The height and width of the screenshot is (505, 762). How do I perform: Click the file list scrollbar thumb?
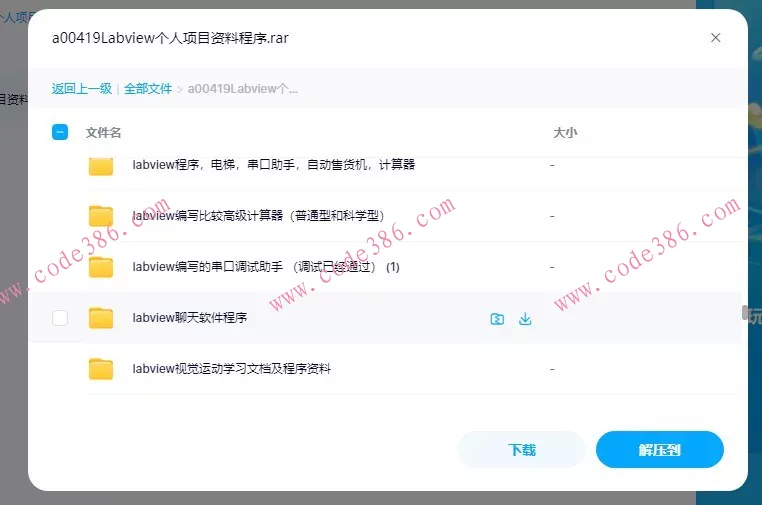[x=744, y=312]
